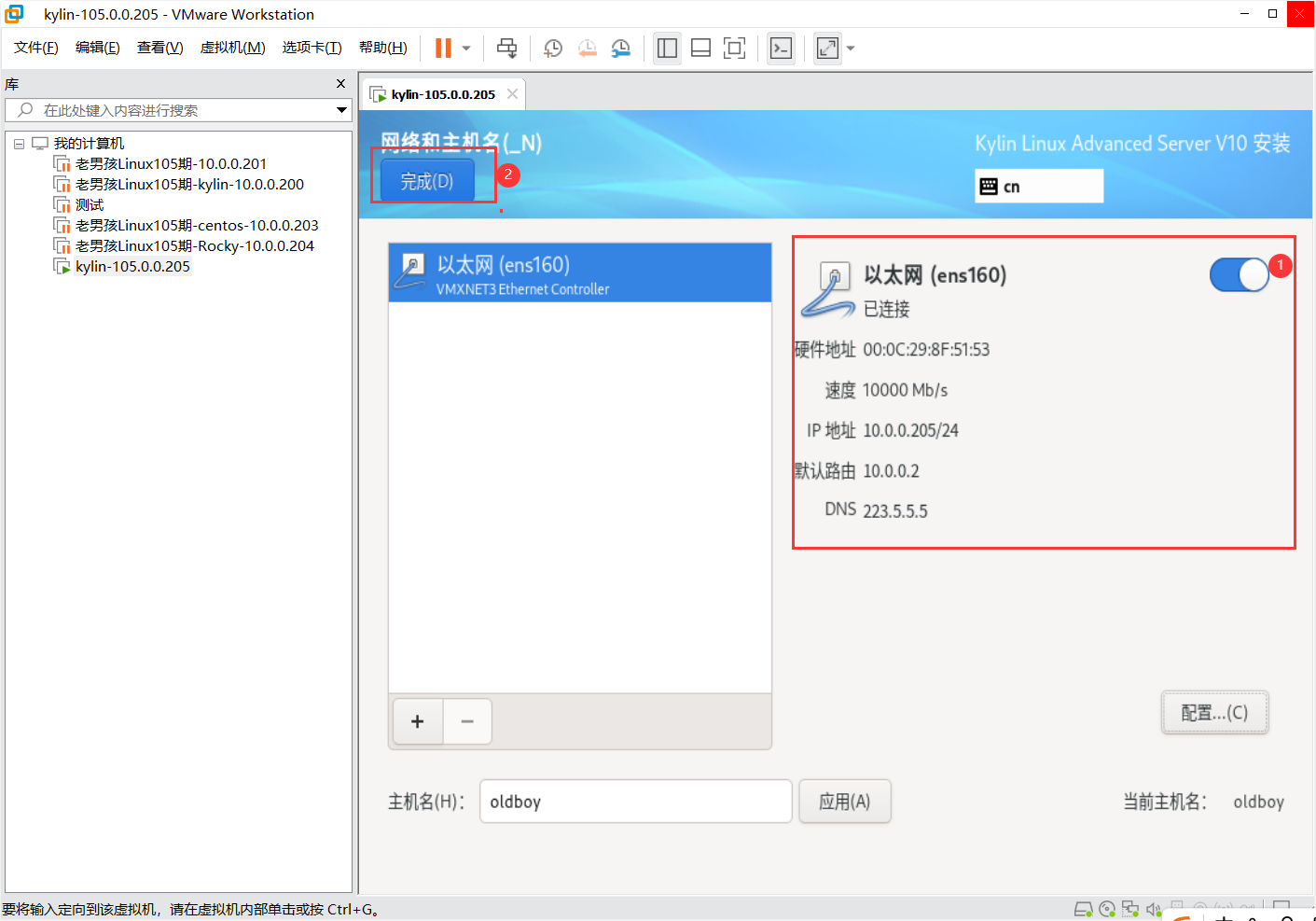The height and width of the screenshot is (921, 1316).
Task: Take a snapshot of this virtual machine
Action: pos(553,49)
